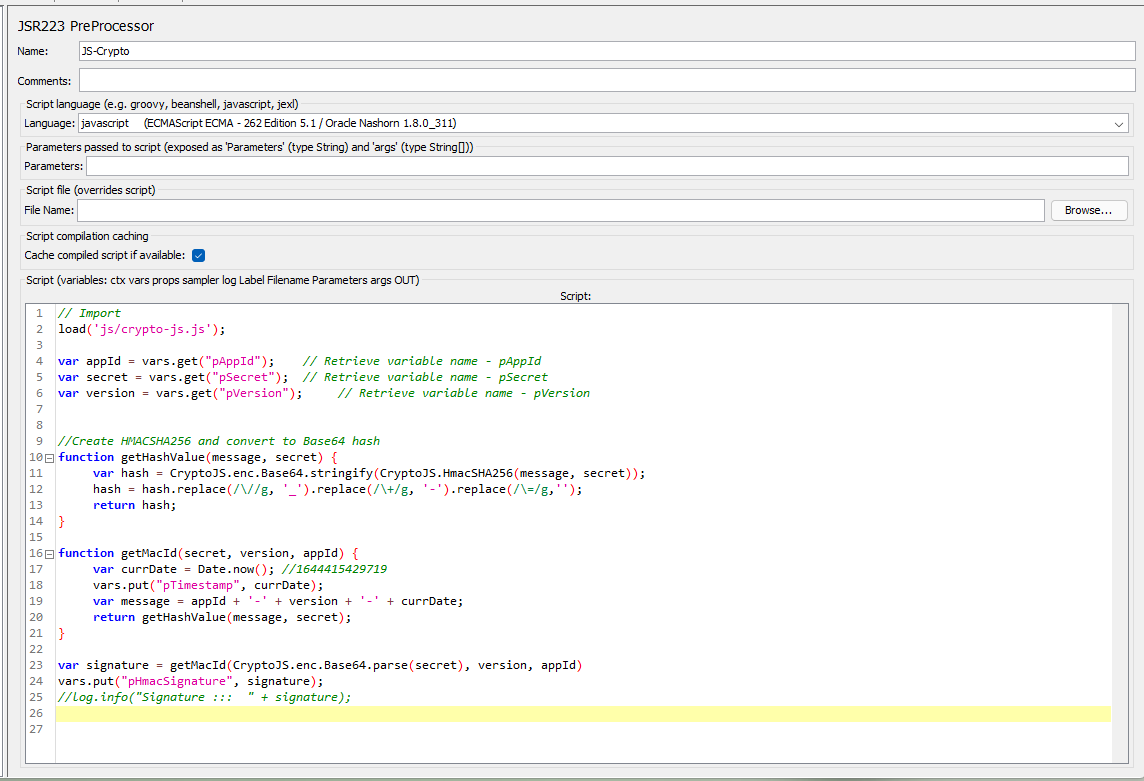Click the hash.replace line in the script

click(x=338, y=490)
